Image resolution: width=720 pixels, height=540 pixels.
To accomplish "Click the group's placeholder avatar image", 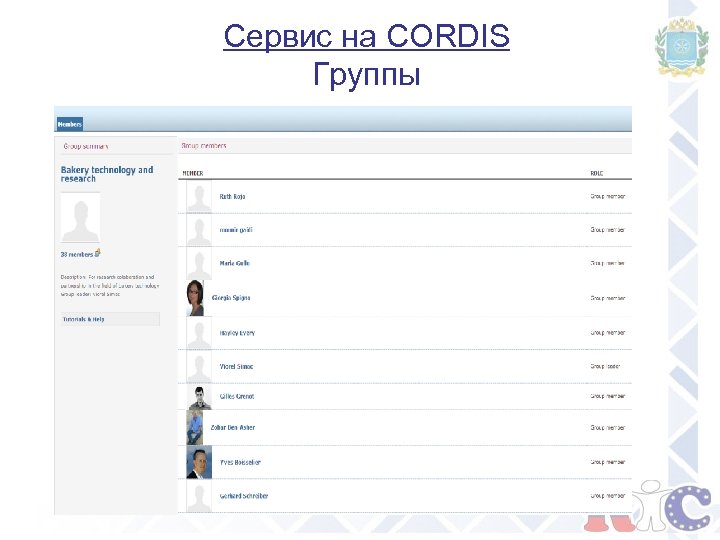I will tap(80, 218).
